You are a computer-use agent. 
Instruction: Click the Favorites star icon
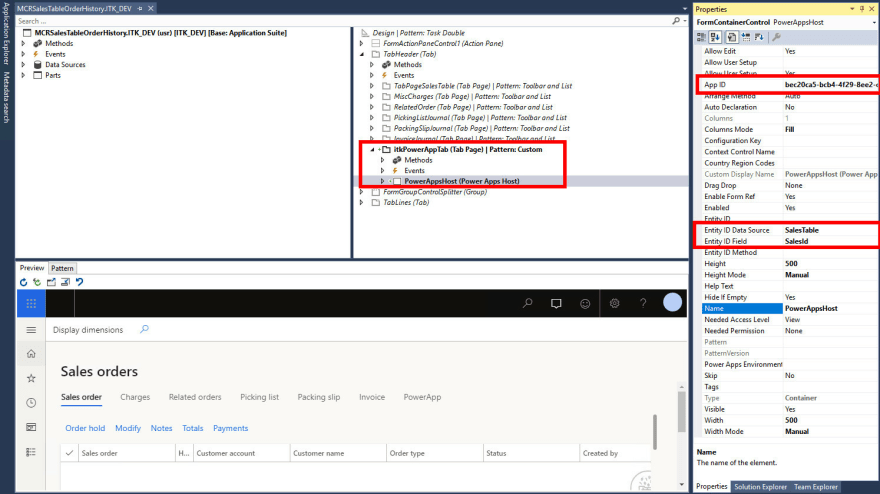click(31, 378)
